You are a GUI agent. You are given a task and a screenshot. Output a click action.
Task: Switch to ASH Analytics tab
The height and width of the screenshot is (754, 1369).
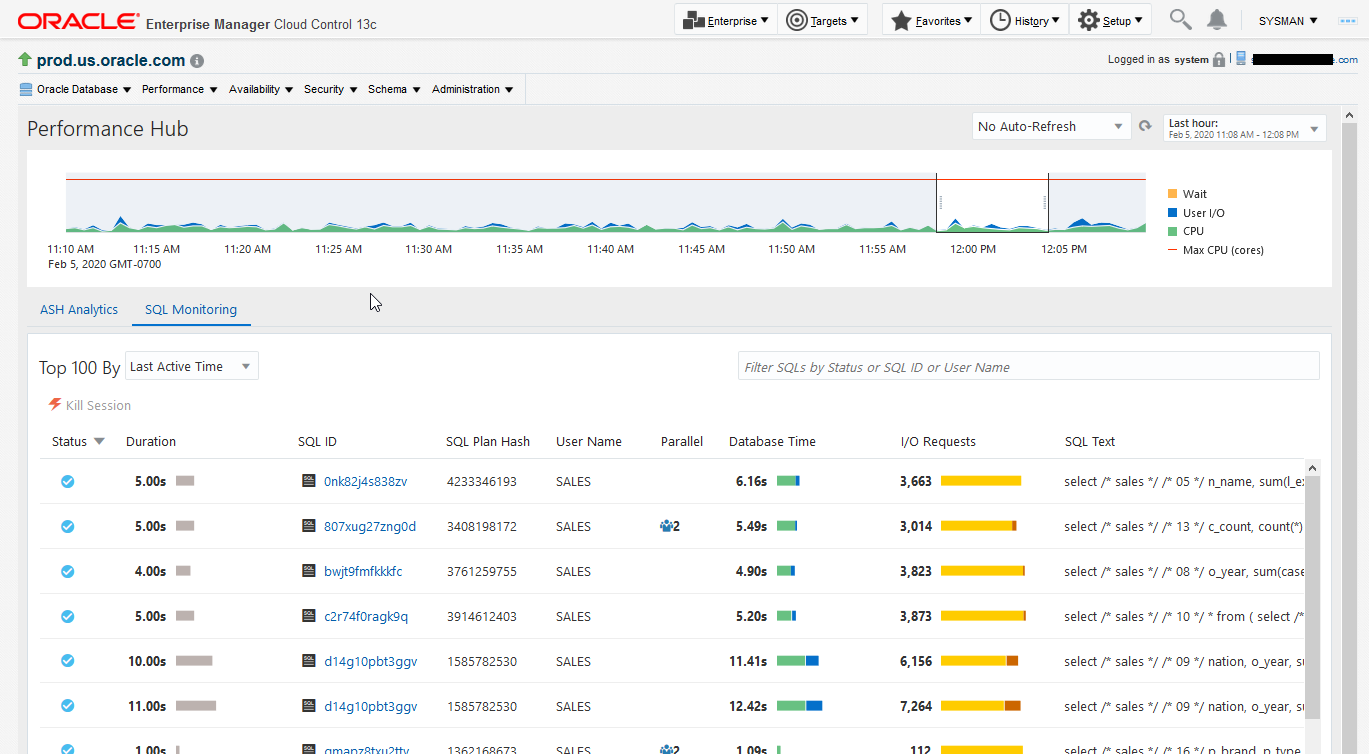tap(79, 310)
